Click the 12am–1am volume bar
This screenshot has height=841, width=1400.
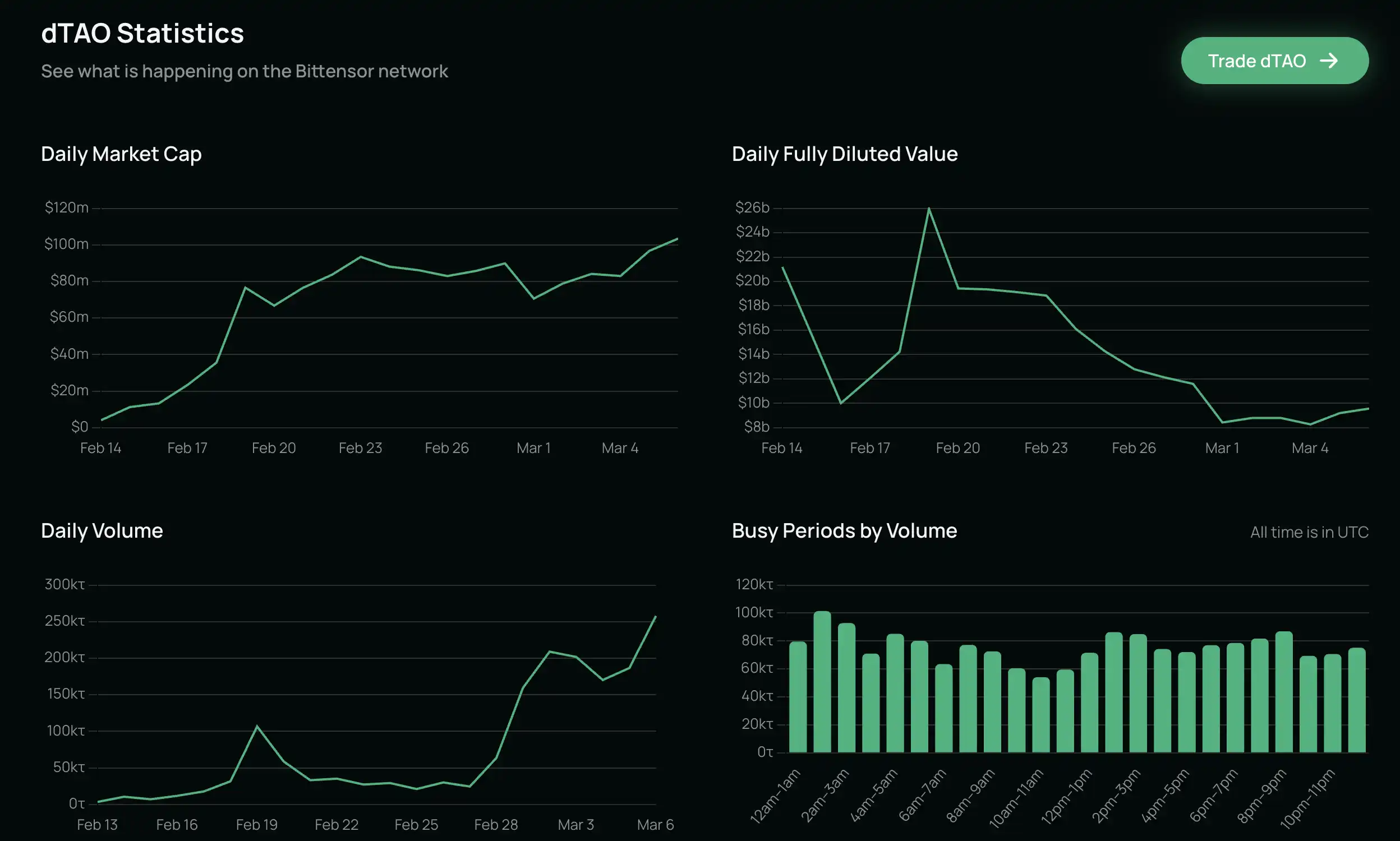[x=798, y=697]
